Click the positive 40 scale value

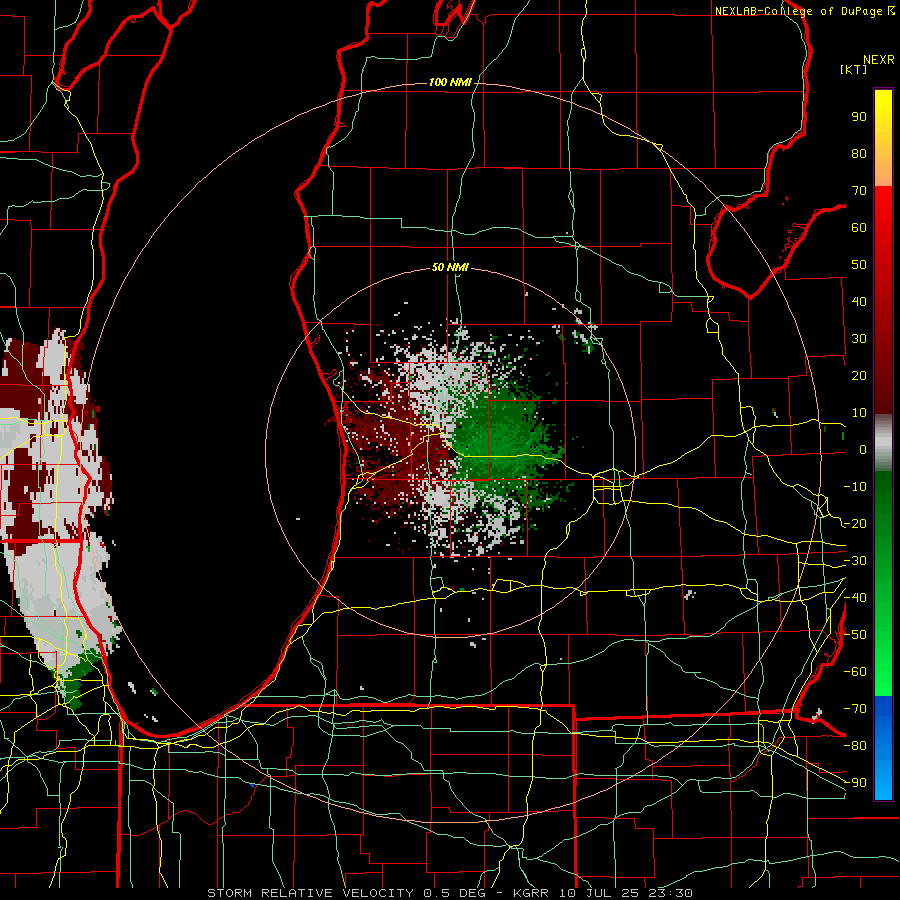click(x=859, y=302)
